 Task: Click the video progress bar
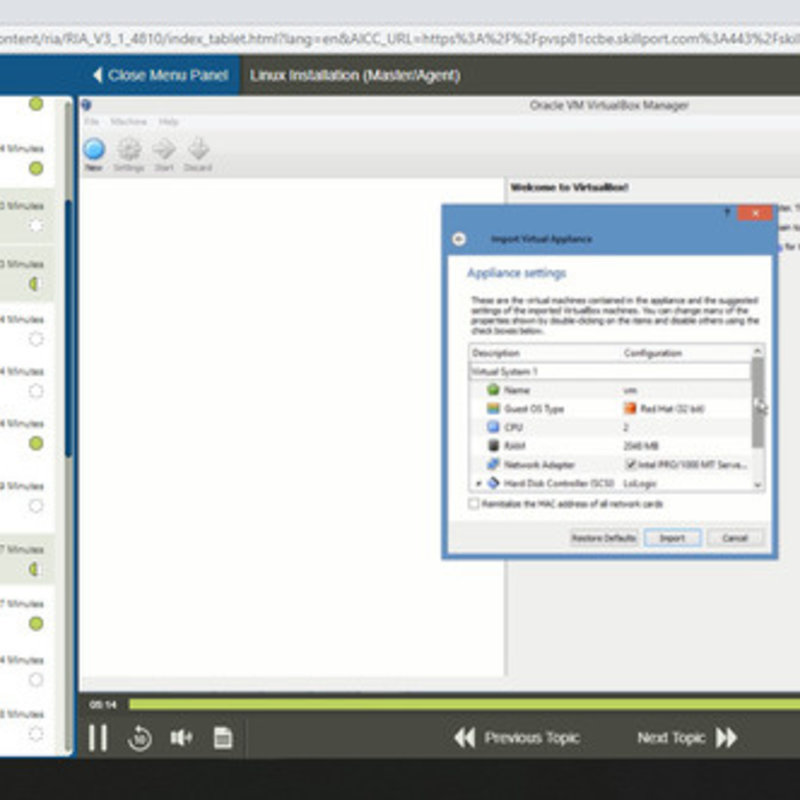(464, 705)
